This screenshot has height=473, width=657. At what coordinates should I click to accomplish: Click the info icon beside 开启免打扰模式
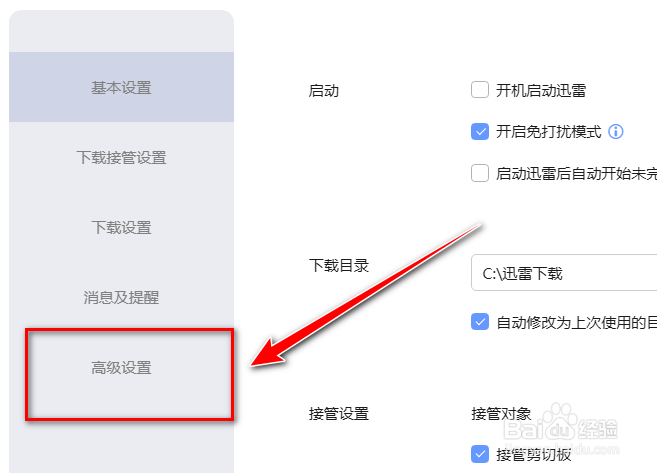(616, 132)
